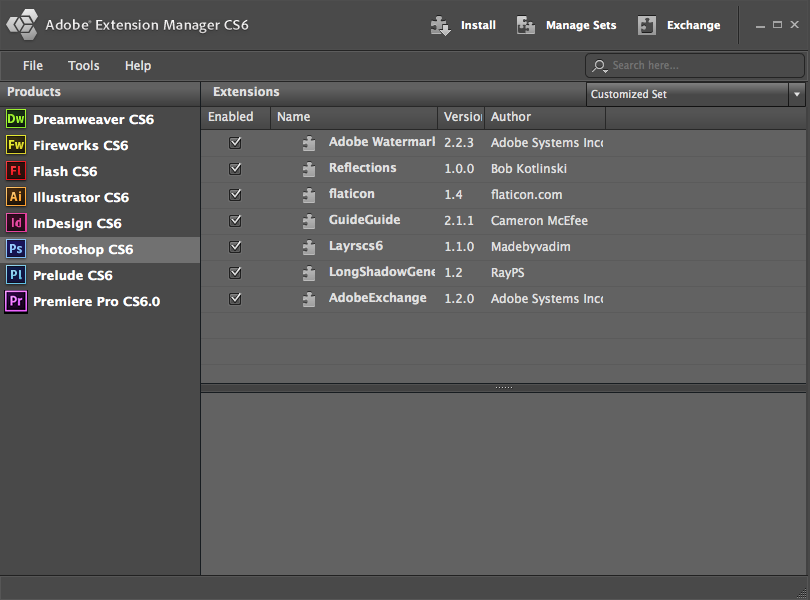Click the extension icon beside Layrscs6
This screenshot has height=600, width=810.
point(309,247)
